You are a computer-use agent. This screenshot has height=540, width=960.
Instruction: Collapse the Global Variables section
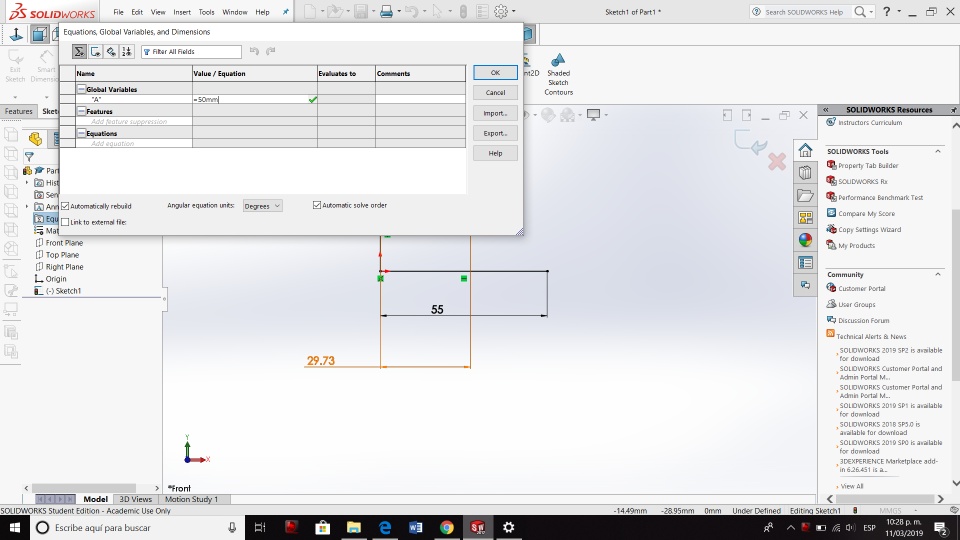point(81,89)
